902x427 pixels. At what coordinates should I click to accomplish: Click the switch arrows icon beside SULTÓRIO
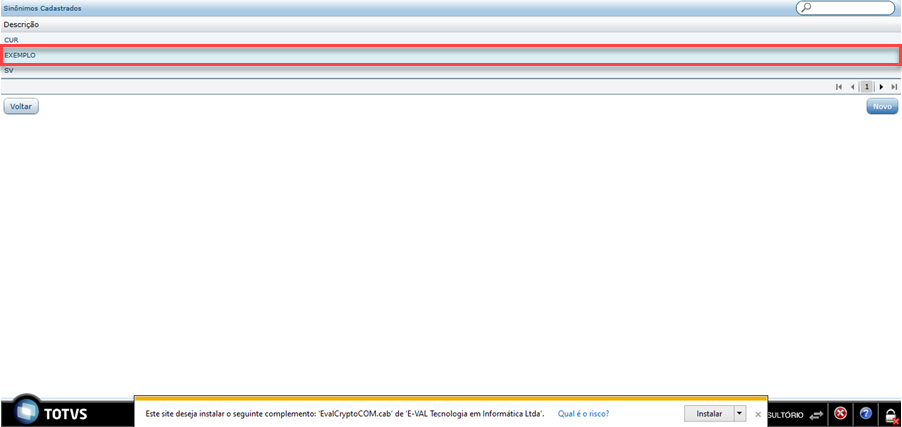(x=816, y=414)
